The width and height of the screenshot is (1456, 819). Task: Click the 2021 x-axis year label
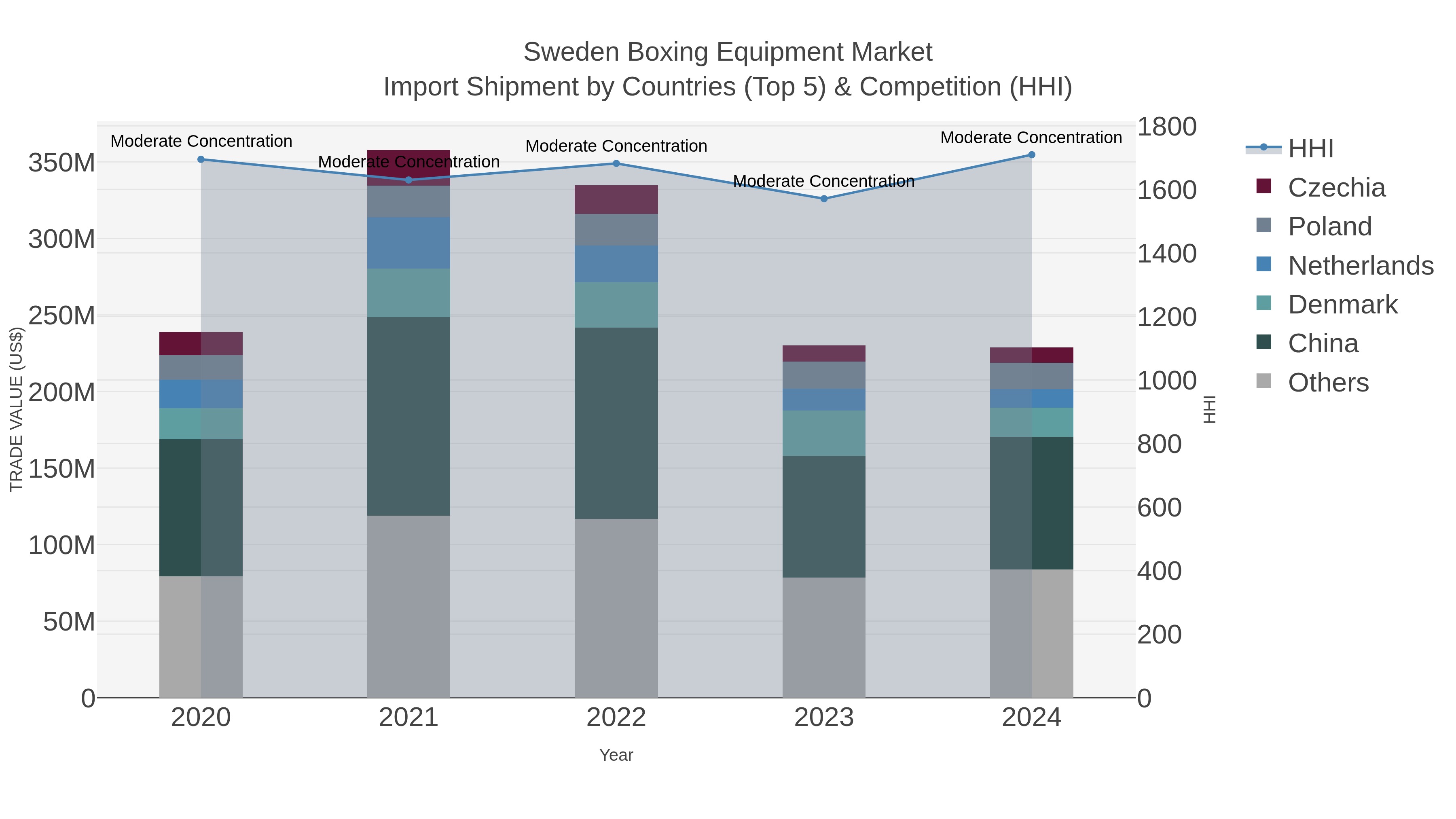(x=408, y=718)
